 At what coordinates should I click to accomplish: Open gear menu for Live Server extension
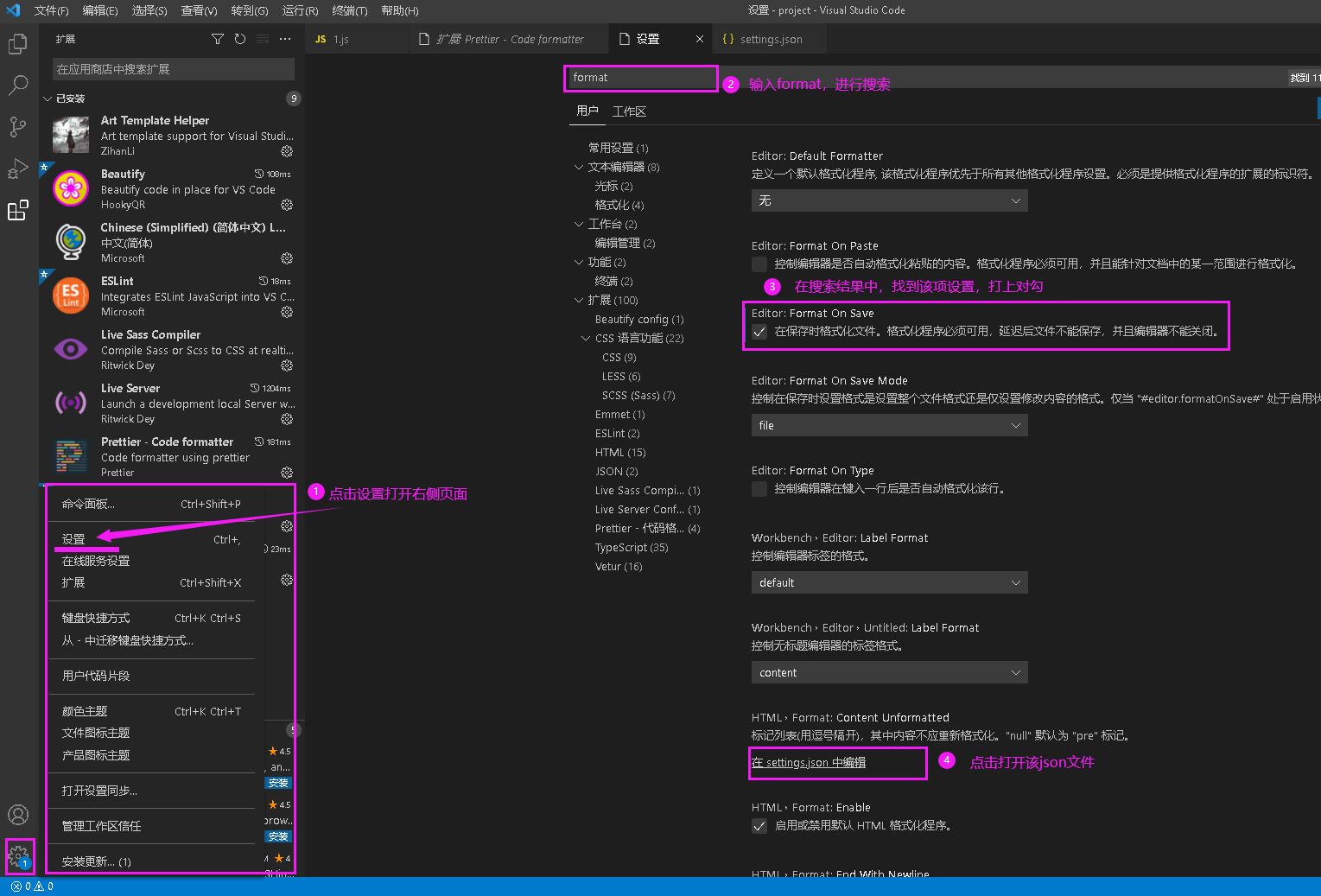click(287, 419)
